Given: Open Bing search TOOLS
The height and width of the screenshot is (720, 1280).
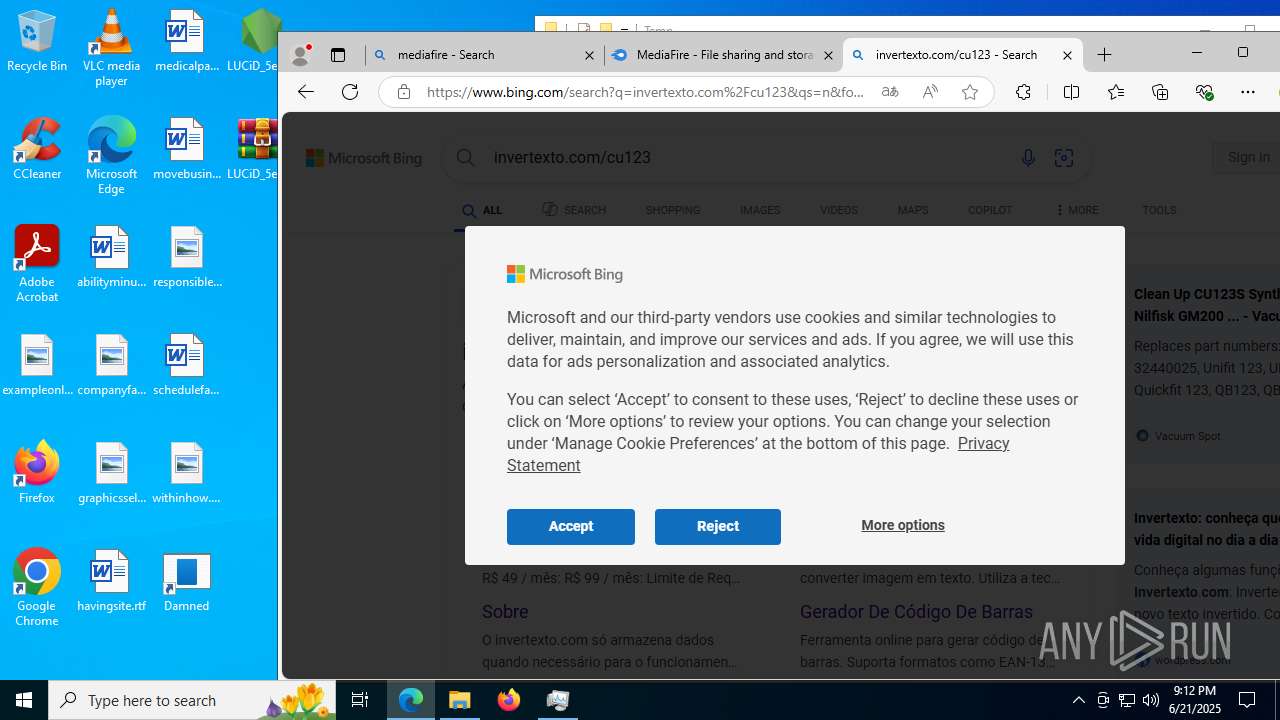Looking at the screenshot, I should coord(1159,210).
